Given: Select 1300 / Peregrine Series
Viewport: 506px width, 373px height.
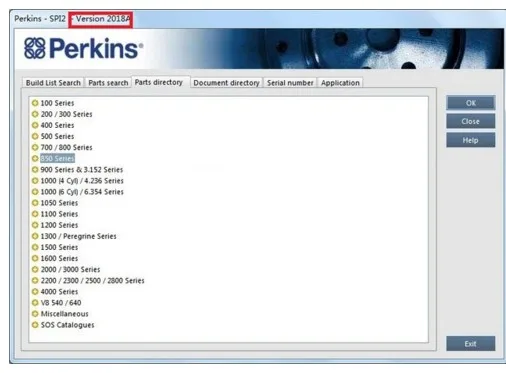Looking at the screenshot, I should [78, 236].
